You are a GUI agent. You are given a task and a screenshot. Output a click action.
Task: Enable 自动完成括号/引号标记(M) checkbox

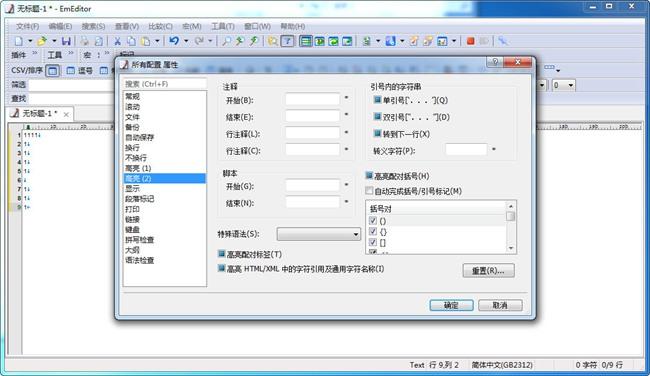[x=369, y=191]
